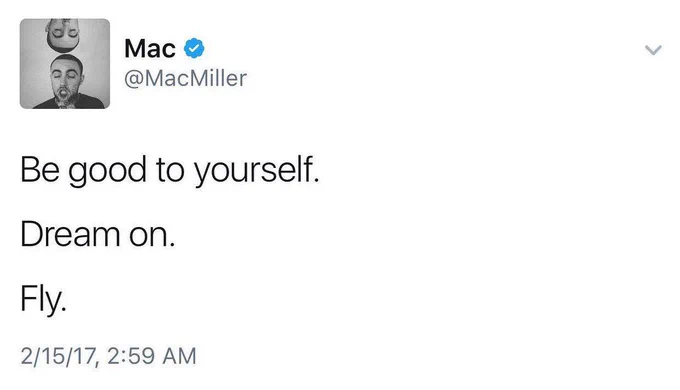Click the word Be starting the tweet
Image resolution: width=680 pixels, height=390 pixels.
coord(39,169)
